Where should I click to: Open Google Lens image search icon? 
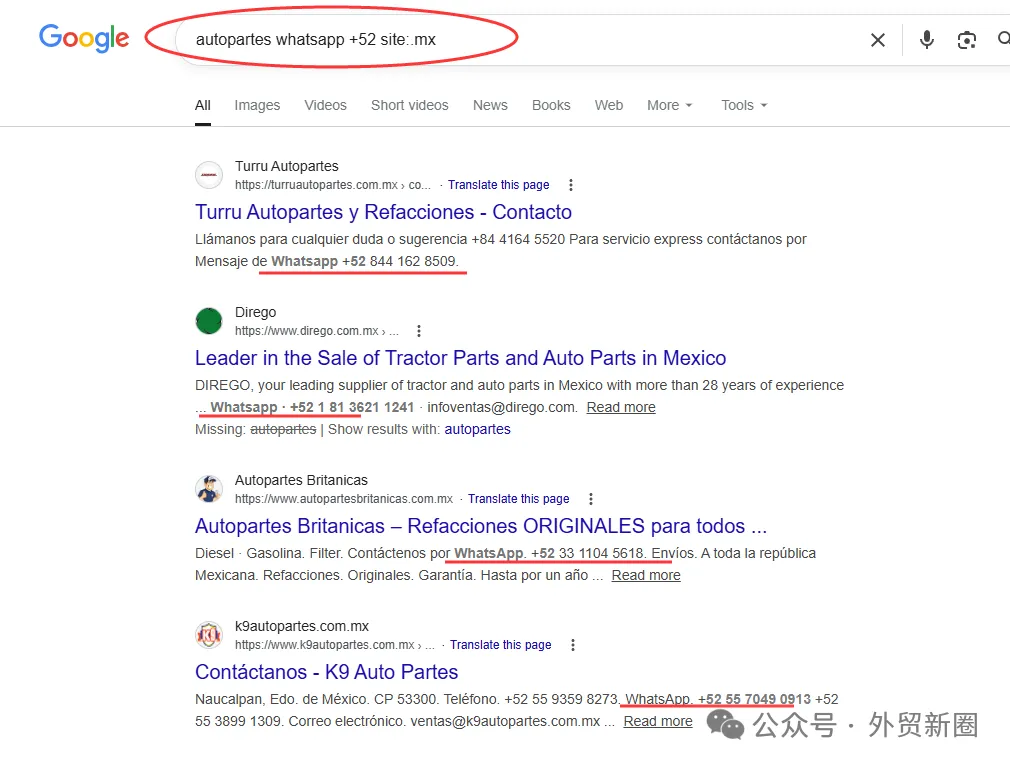click(x=966, y=40)
